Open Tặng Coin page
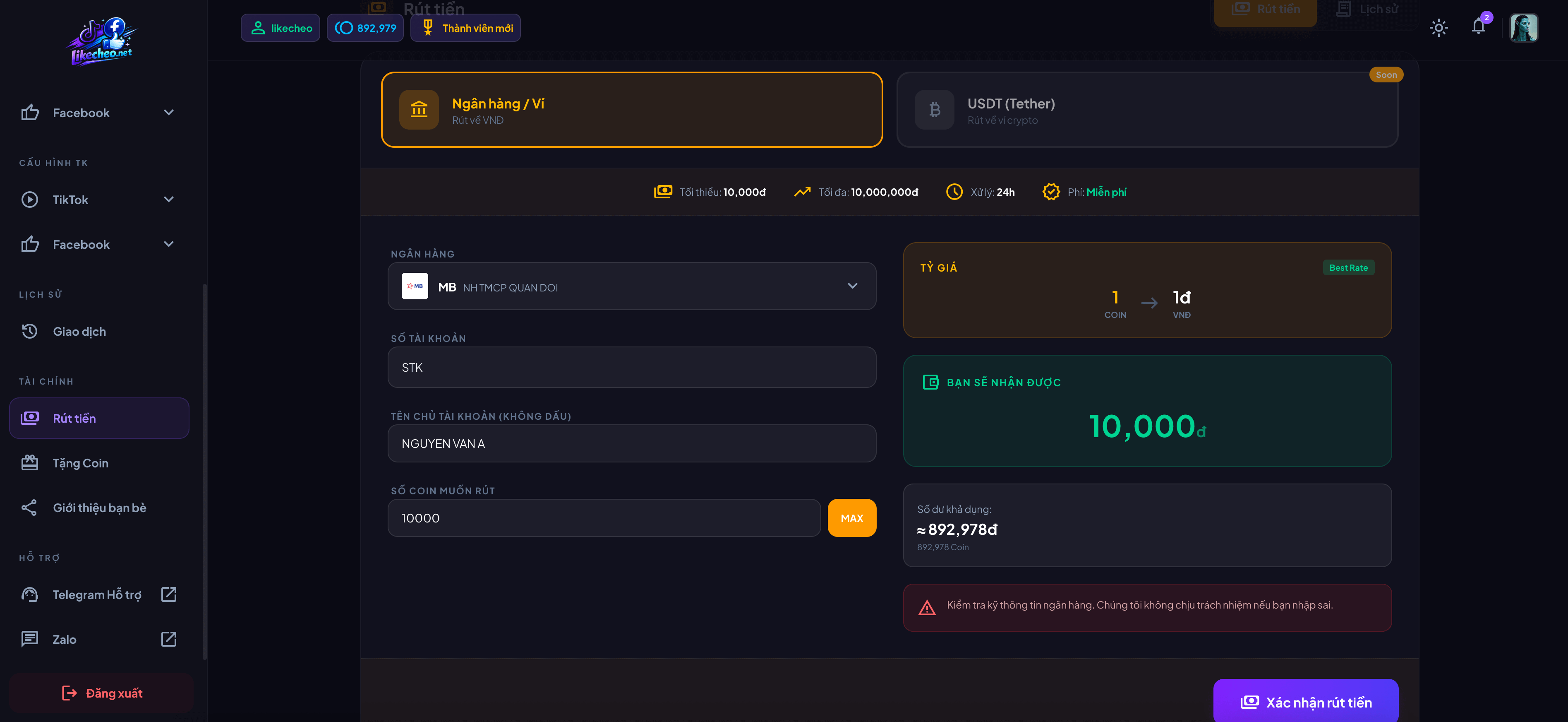The height and width of the screenshot is (722, 1568). [99, 463]
